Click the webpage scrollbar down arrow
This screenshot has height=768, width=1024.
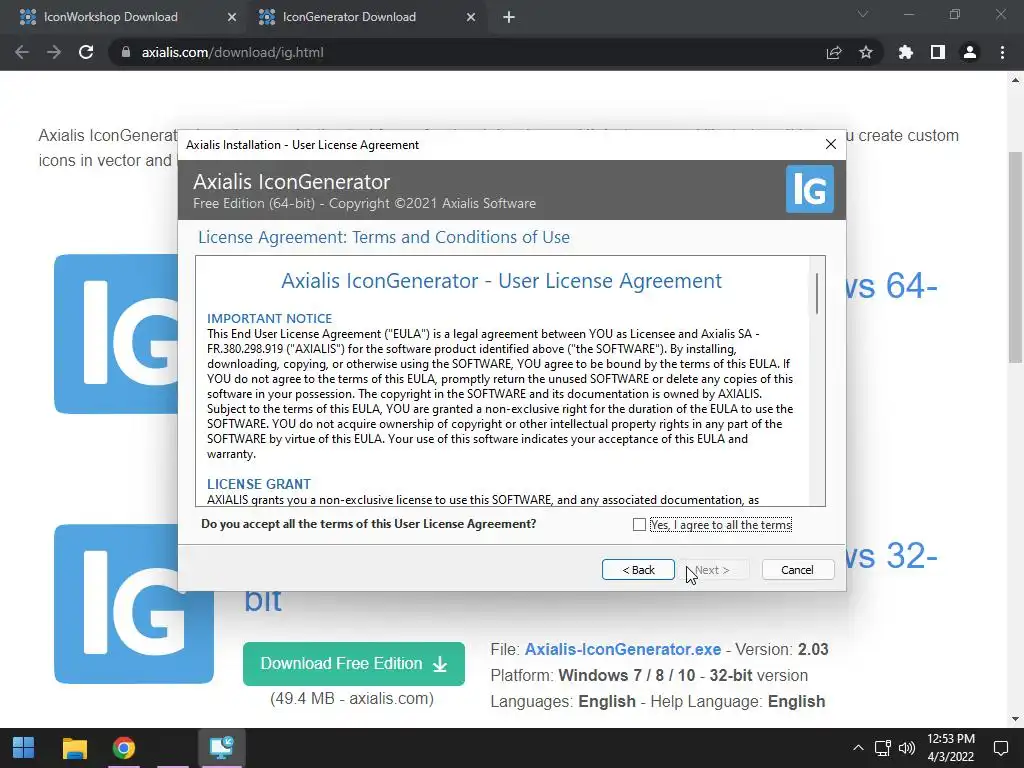click(x=1015, y=719)
